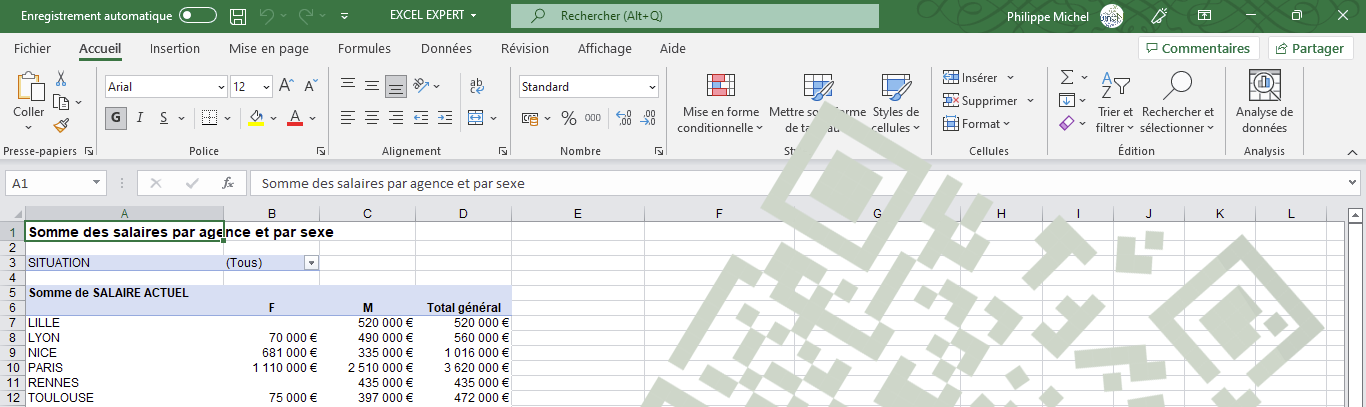Click the Save floppy disk icon
Screen dimensions: 1366x407
[238, 16]
